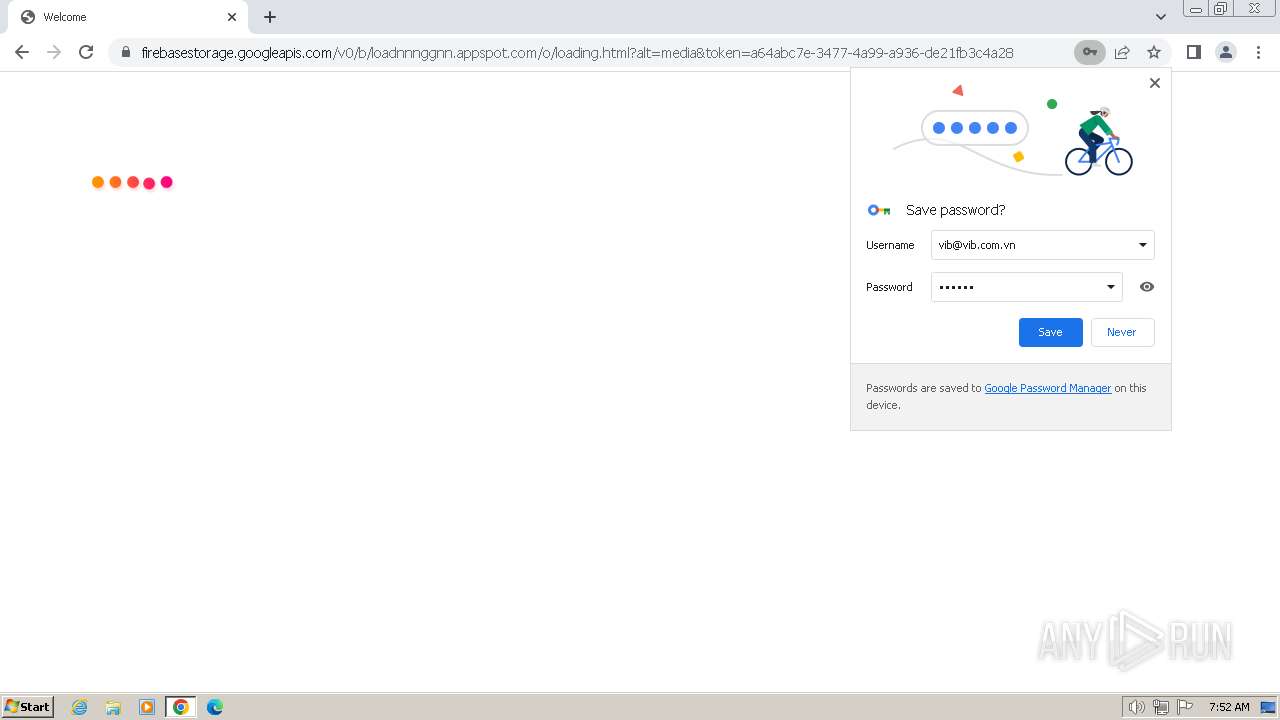Expand the Username dropdown arrow
Screen dimensions: 1280x720
point(1142,245)
